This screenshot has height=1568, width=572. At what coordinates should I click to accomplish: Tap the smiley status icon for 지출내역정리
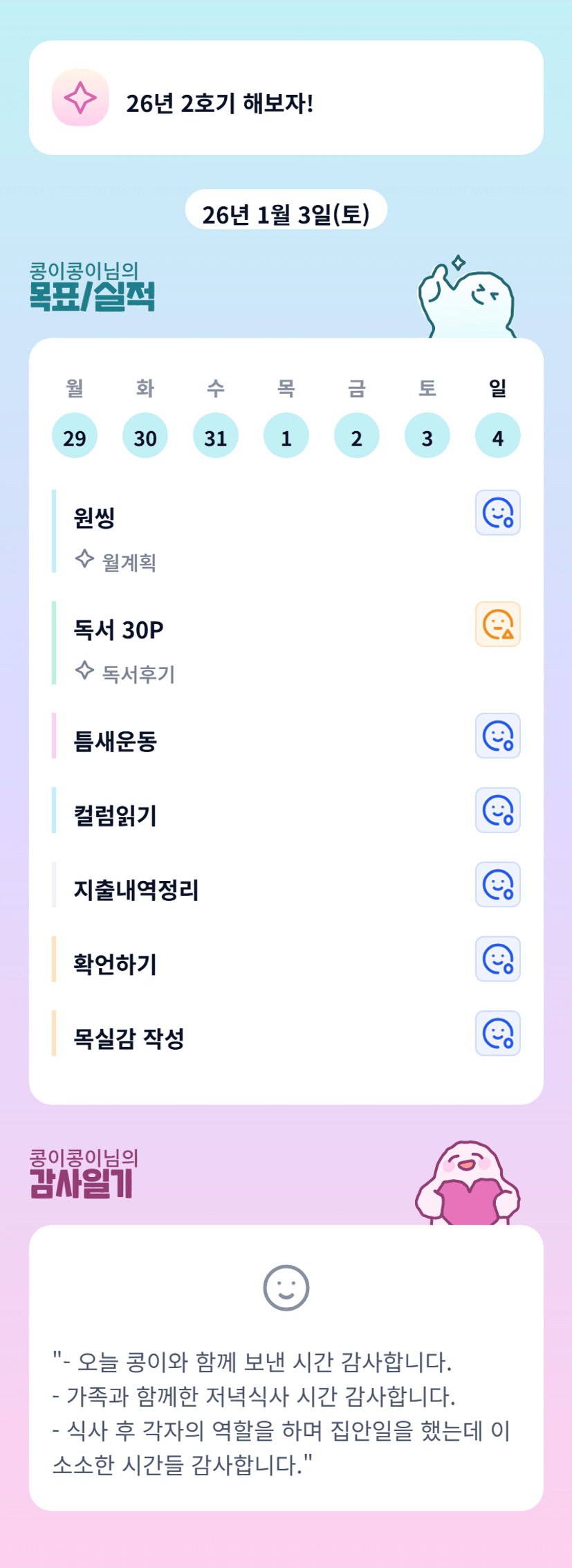pyautogui.click(x=497, y=884)
